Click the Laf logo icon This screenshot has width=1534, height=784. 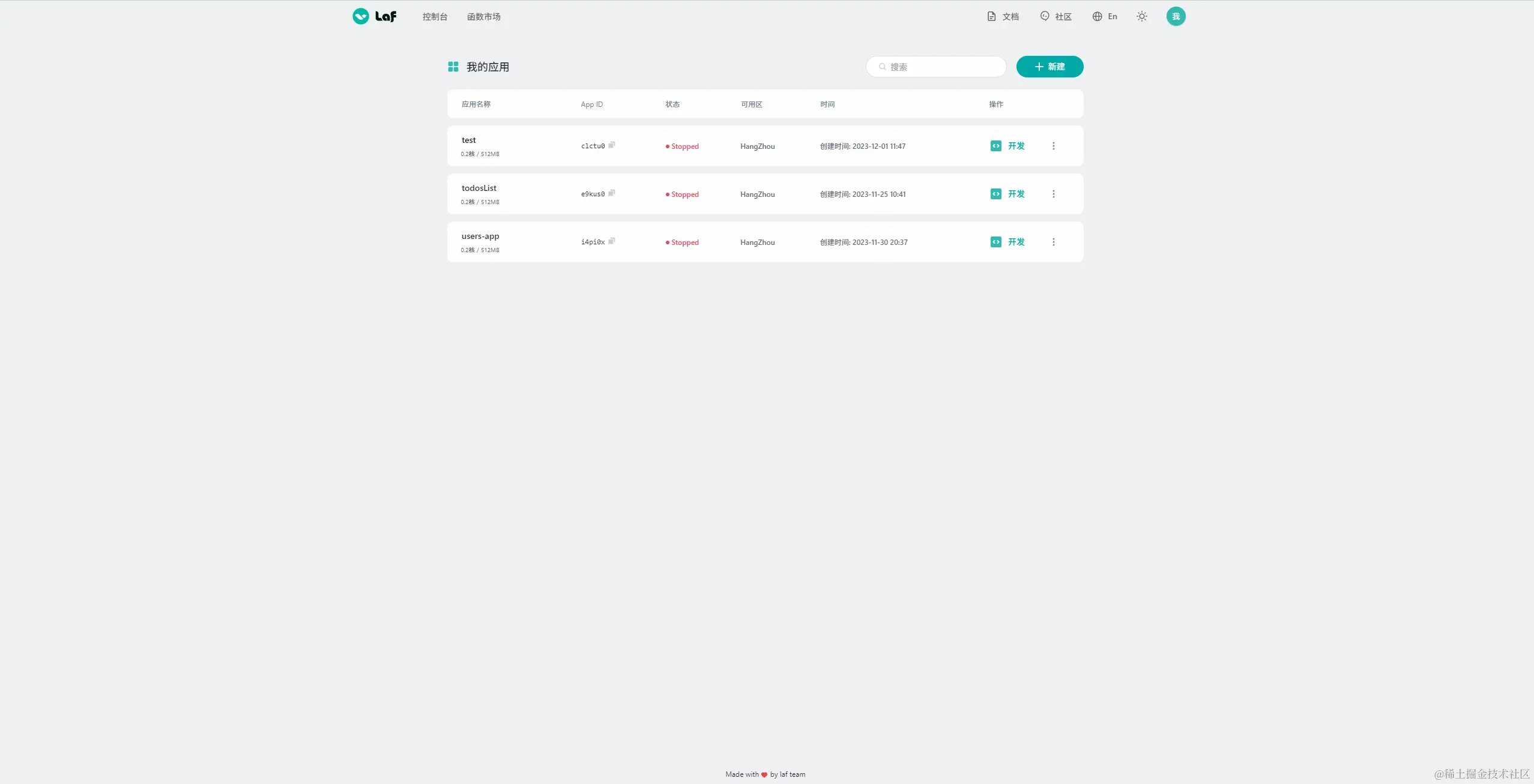point(361,16)
